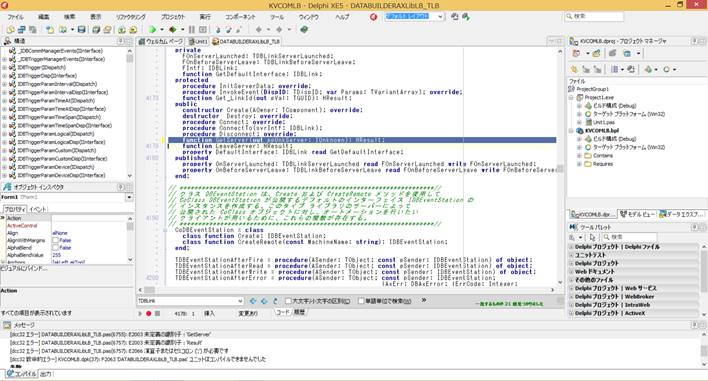This screenshot has height=381, width=708.
Task: Switch to the Model View tab
Action: pyautogui.click(x=637, y=214)
